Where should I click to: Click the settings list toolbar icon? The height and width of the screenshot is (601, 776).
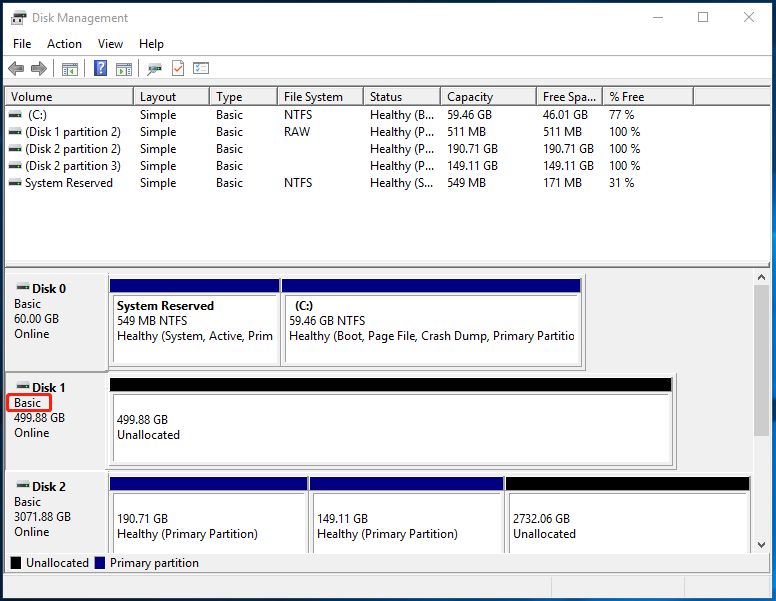(x=201, y=68)
